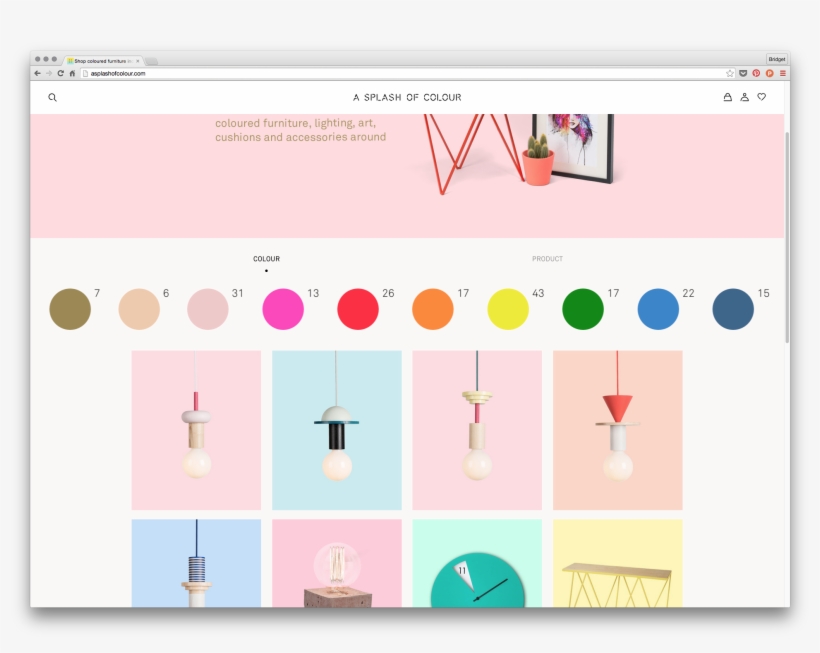Select the peach swatch with 6 items

139,309
